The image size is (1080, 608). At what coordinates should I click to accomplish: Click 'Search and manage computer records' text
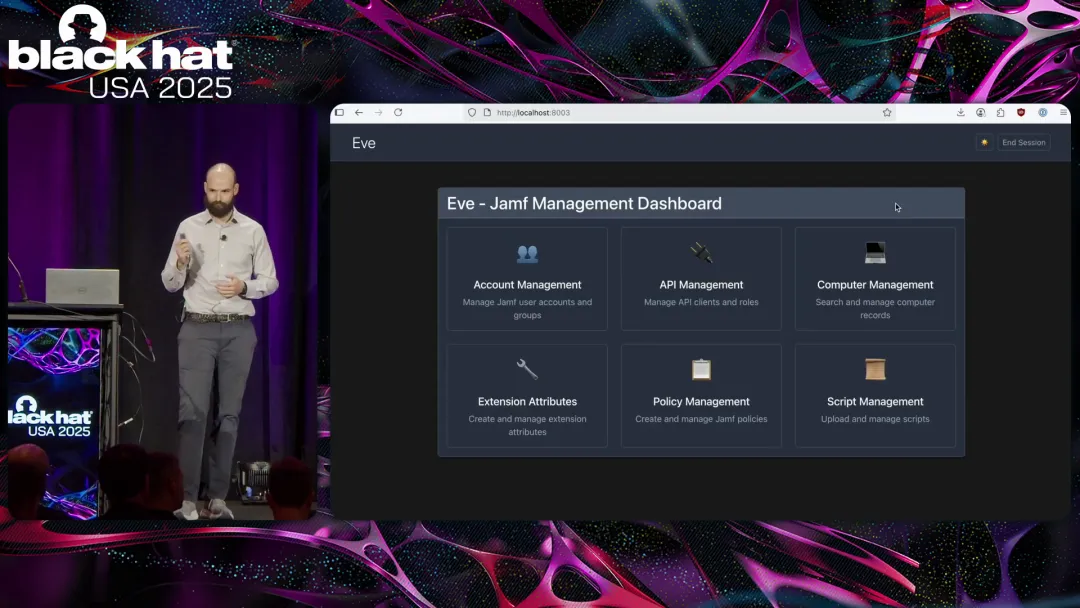pyautogui.click(x=875, y=308)
